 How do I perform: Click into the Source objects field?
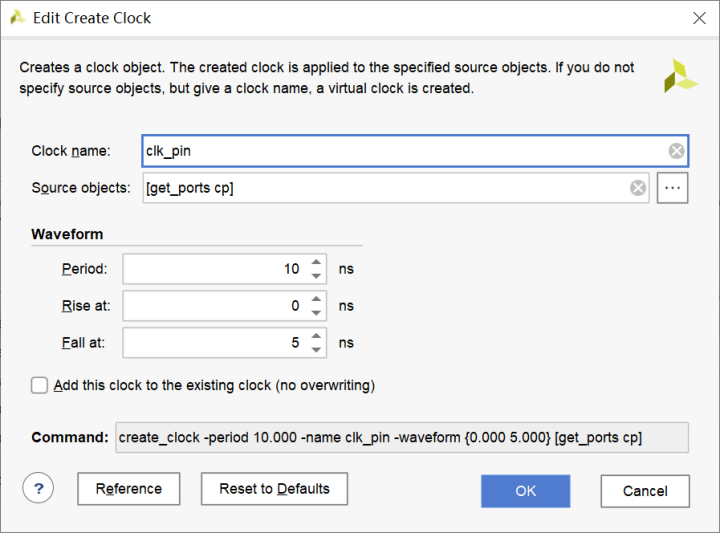pyautogui.click(x=380, y=188)
